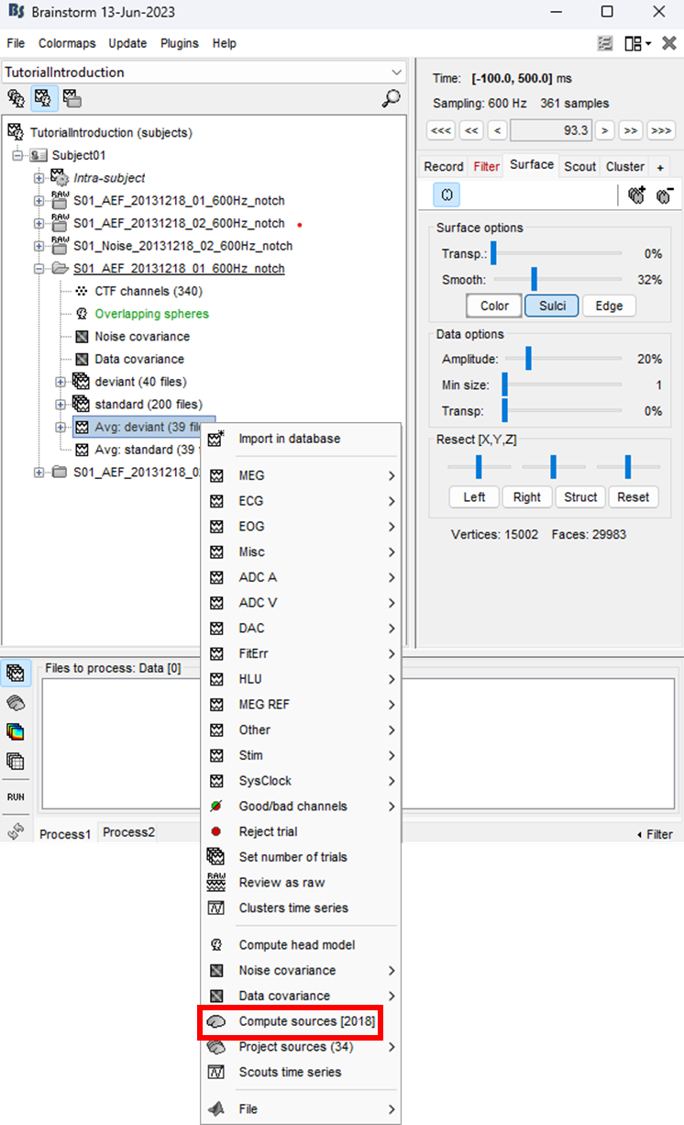684x1125 pixels.
Task: Collapse the Subject01 tree node
Action: click(17, 155)
